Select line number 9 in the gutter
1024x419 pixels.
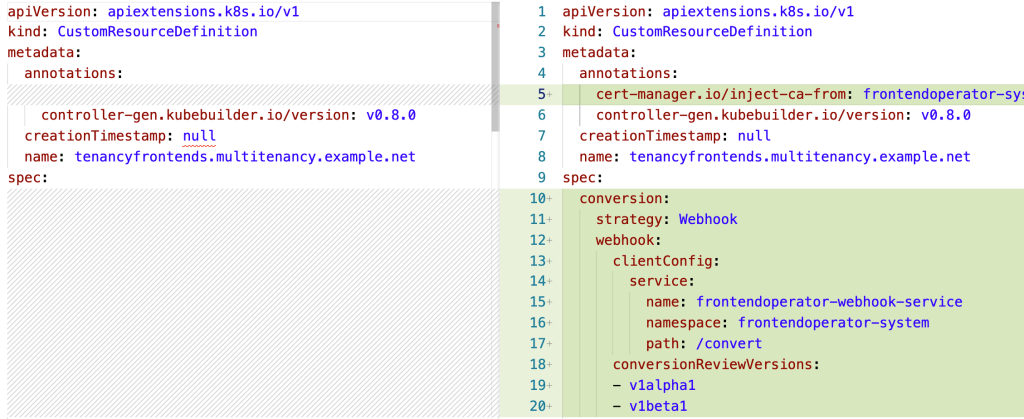coord(541,177)
